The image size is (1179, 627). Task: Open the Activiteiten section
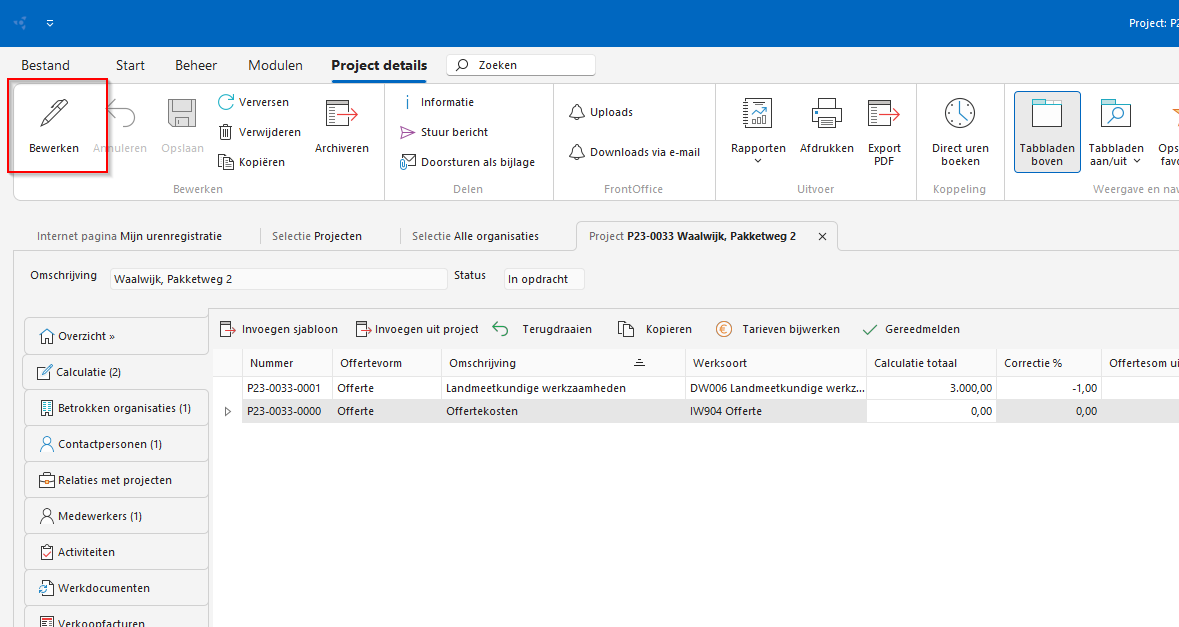(x=117, y=552)
